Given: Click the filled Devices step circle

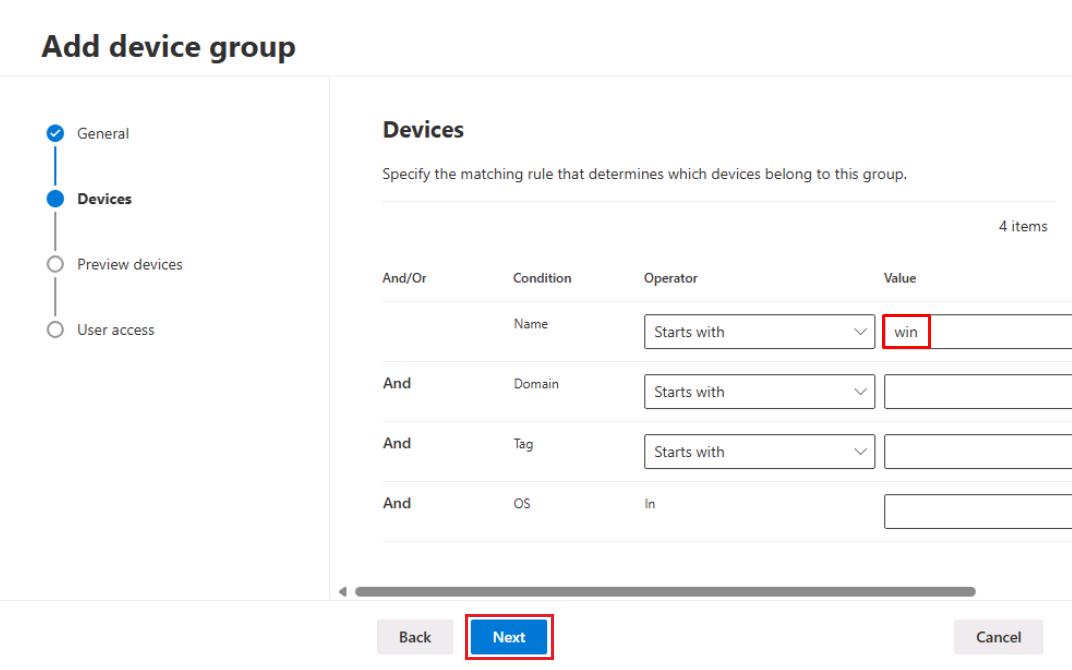Looking at the screenshot, I should pyautogui.click(x=55, y=198).
